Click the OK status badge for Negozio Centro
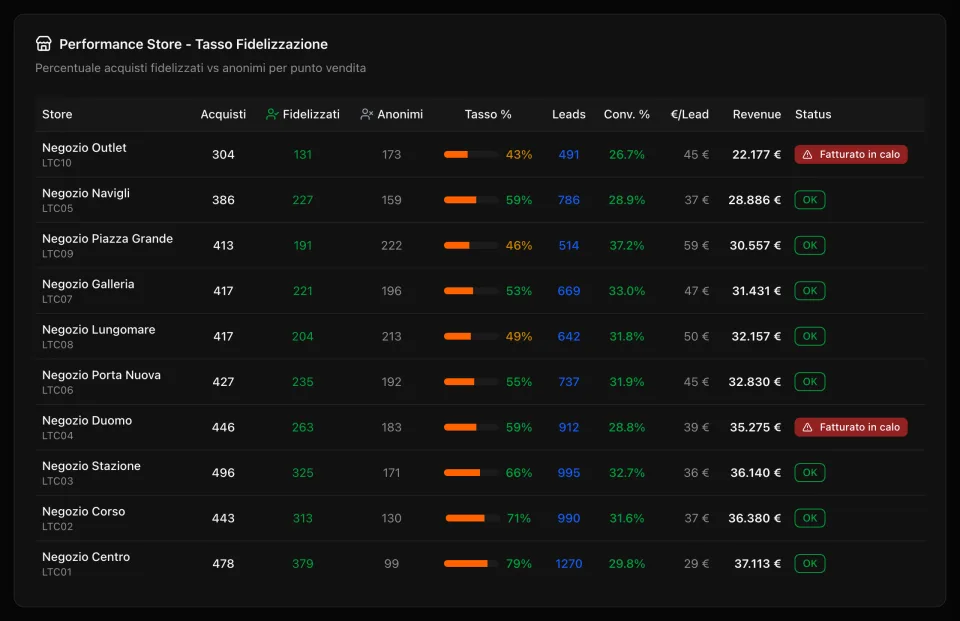The width and height of the screenshot is (960, 621). (x=810, y=563)
